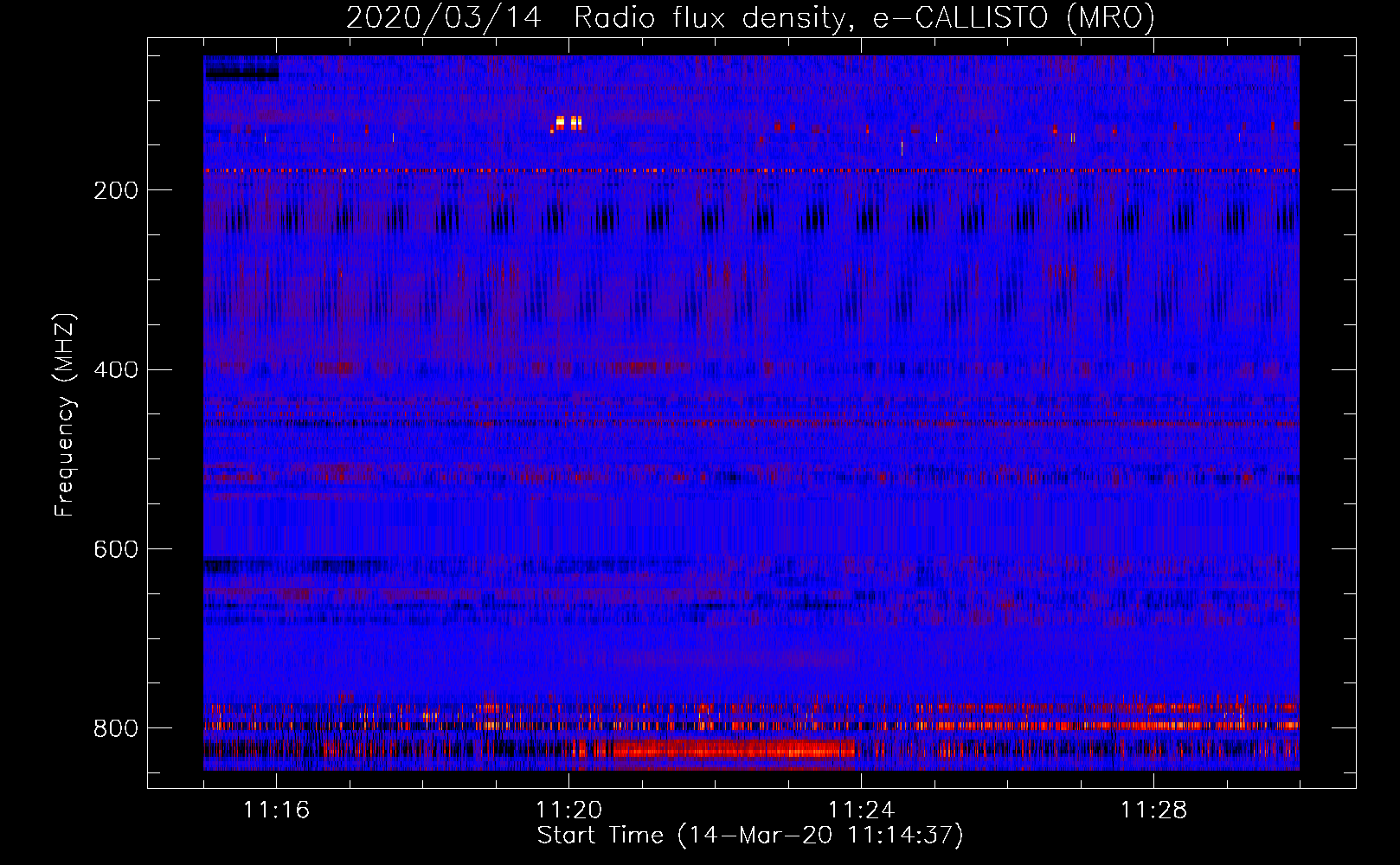Viewport: 1400px width, 865px height.
Task: Select the 800 frequency tick label
Action: click(x=115, y=728)
